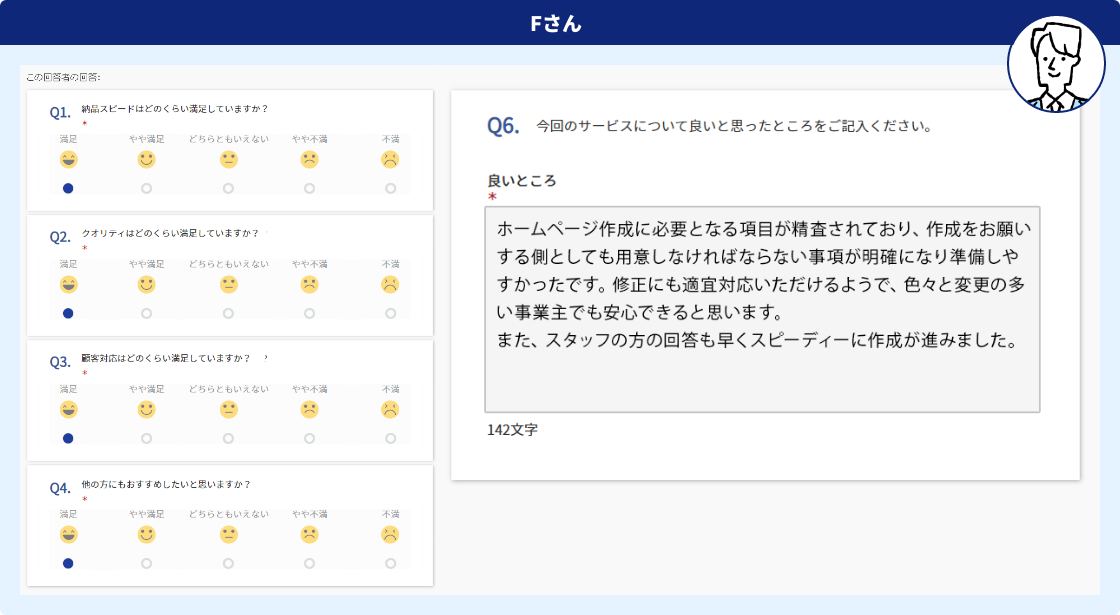Select Q2 やや不満 radio button
Image resolution: width=1120 pixels, height=615 pixels.
pyautogui.click(x=310, y=313)
